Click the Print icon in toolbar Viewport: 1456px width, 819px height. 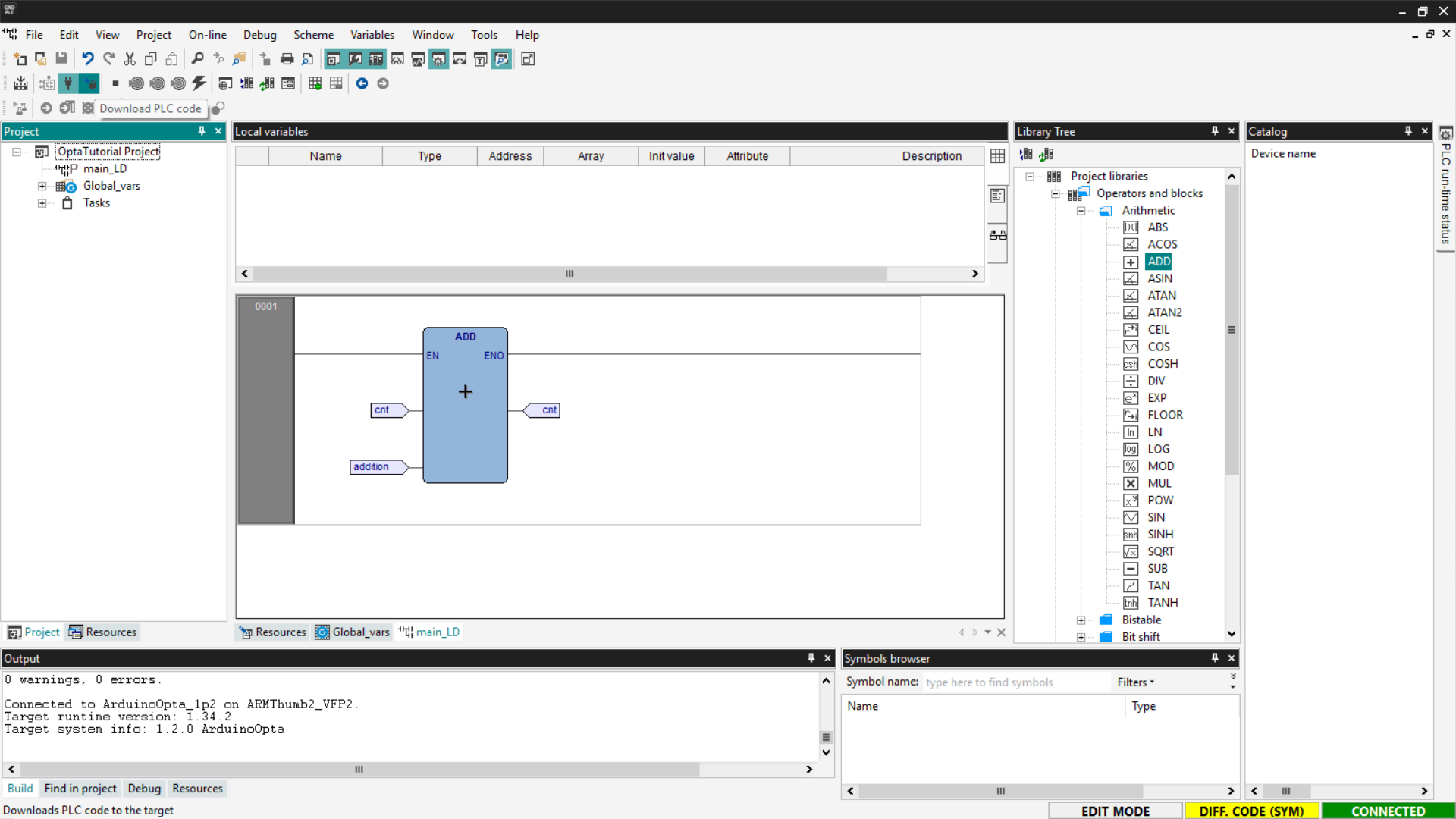[x=287, y=59]
